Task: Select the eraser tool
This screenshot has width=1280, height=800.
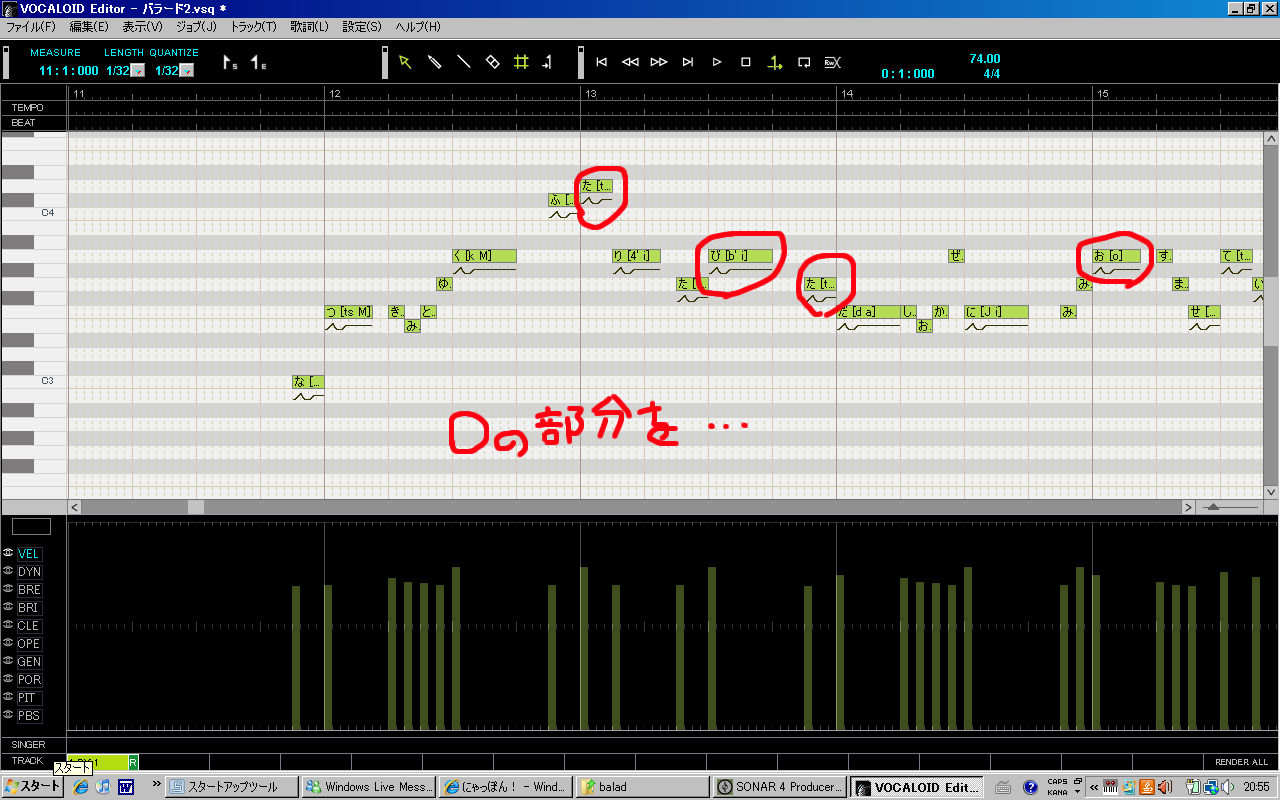Action: click(x=492, y=62)
